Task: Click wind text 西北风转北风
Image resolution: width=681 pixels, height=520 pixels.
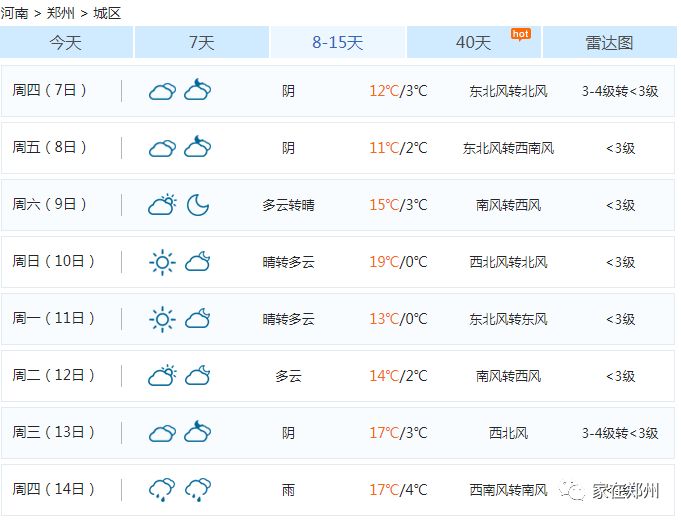Action: click(x=508, y=262)
